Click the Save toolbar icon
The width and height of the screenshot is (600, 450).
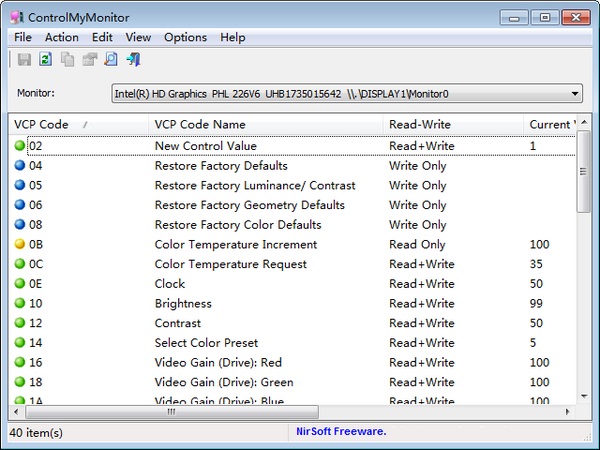click(25, 60)
